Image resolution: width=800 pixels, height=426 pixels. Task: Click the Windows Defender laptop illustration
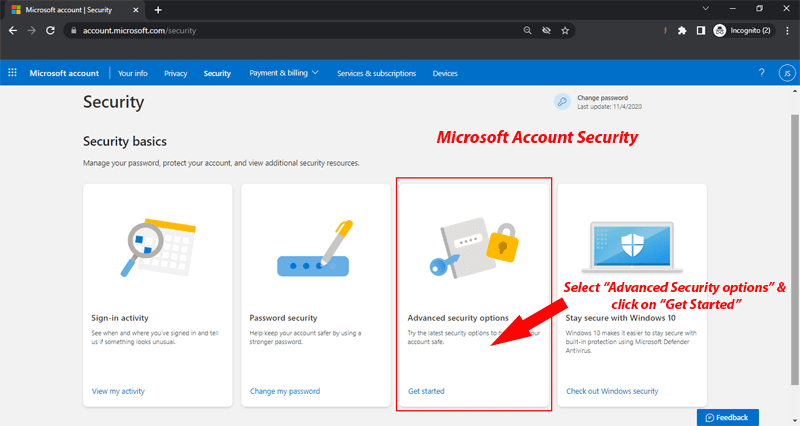(x=632, y=247)
